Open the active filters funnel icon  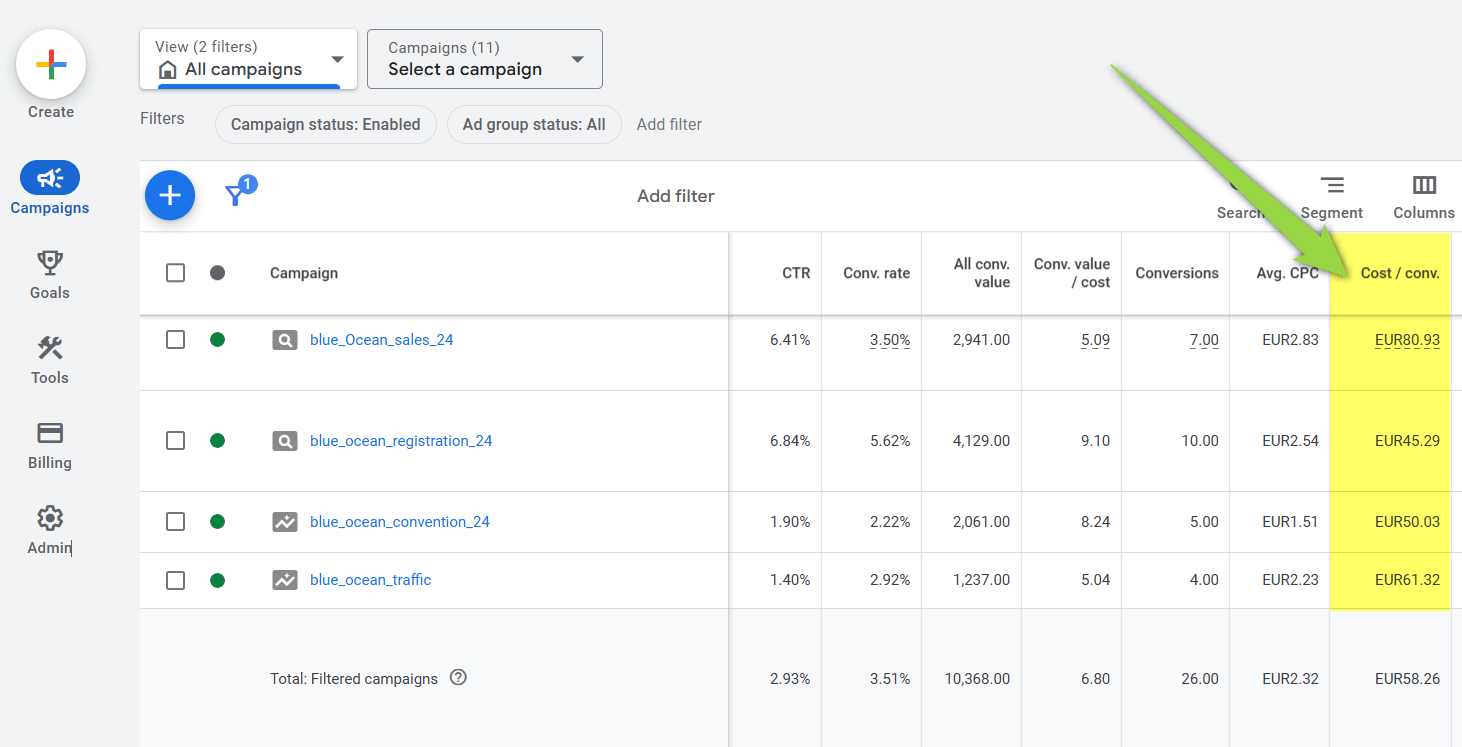tap(236, 195)
